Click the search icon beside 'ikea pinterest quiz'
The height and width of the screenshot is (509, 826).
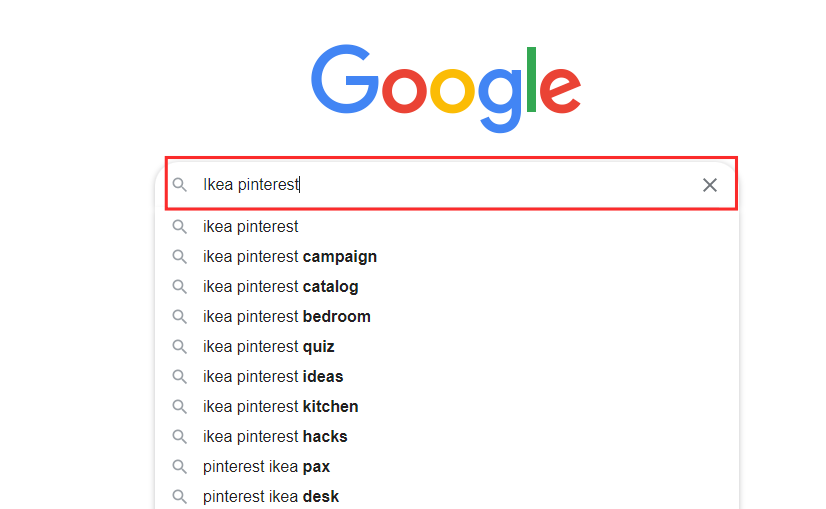[180, 347]
